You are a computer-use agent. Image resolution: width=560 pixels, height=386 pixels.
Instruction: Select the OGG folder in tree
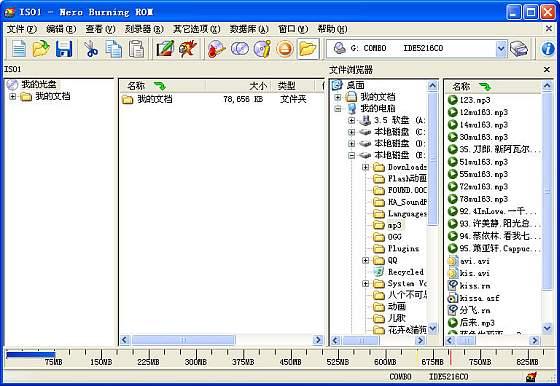pyautogui.click(x=395, y=237)
